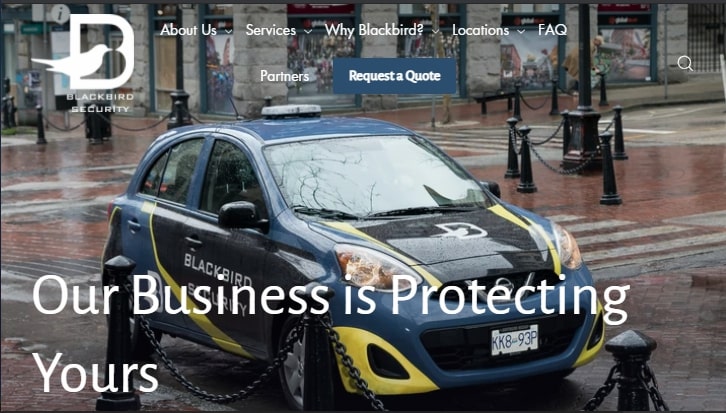Open the Locations menu item
The width and height of the screenshot is (726, 413).
coord(481,30)
